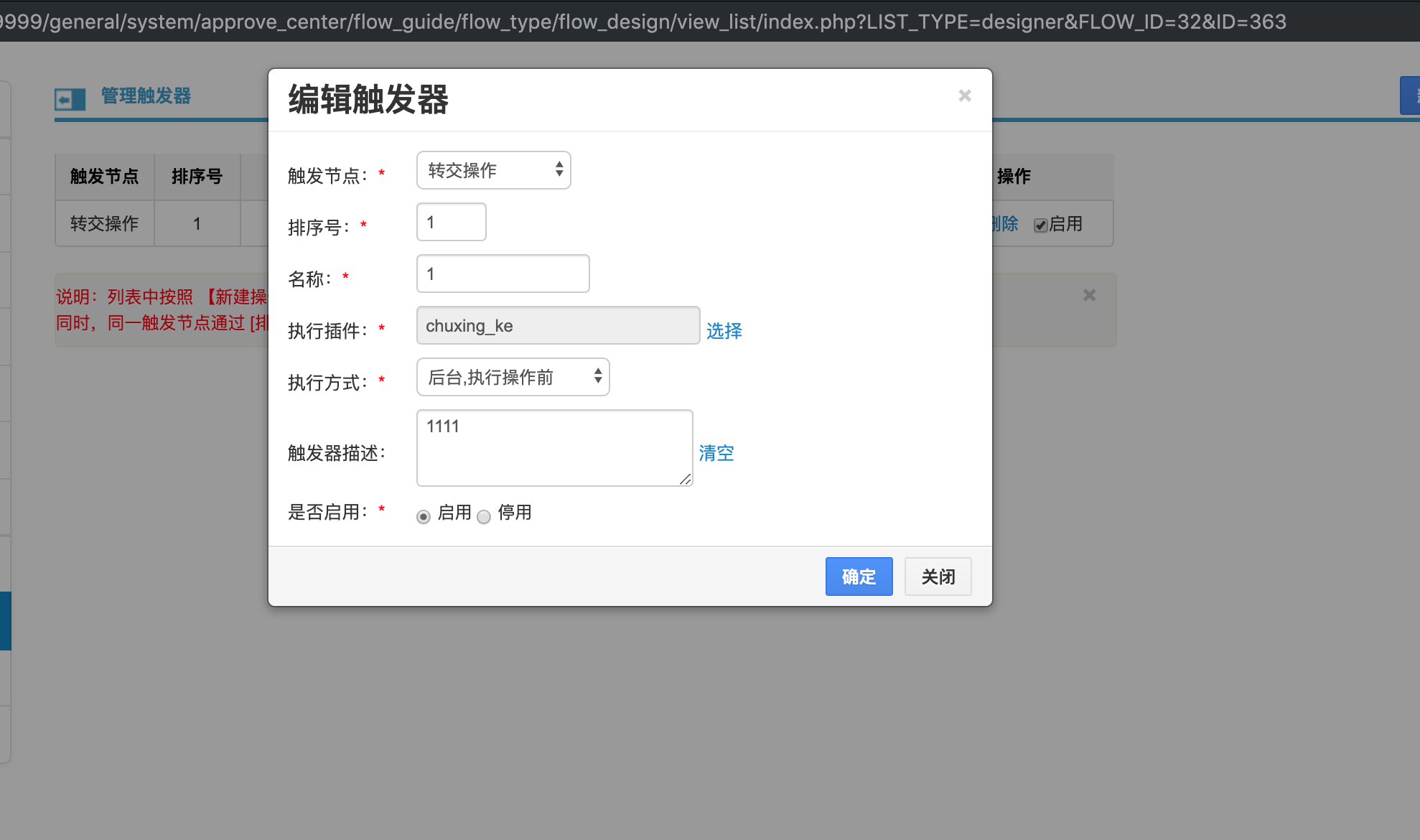Close the 编辑触发器 dialog with the × icon
The image size is (1420, 840).
click(x=965, y=95)
